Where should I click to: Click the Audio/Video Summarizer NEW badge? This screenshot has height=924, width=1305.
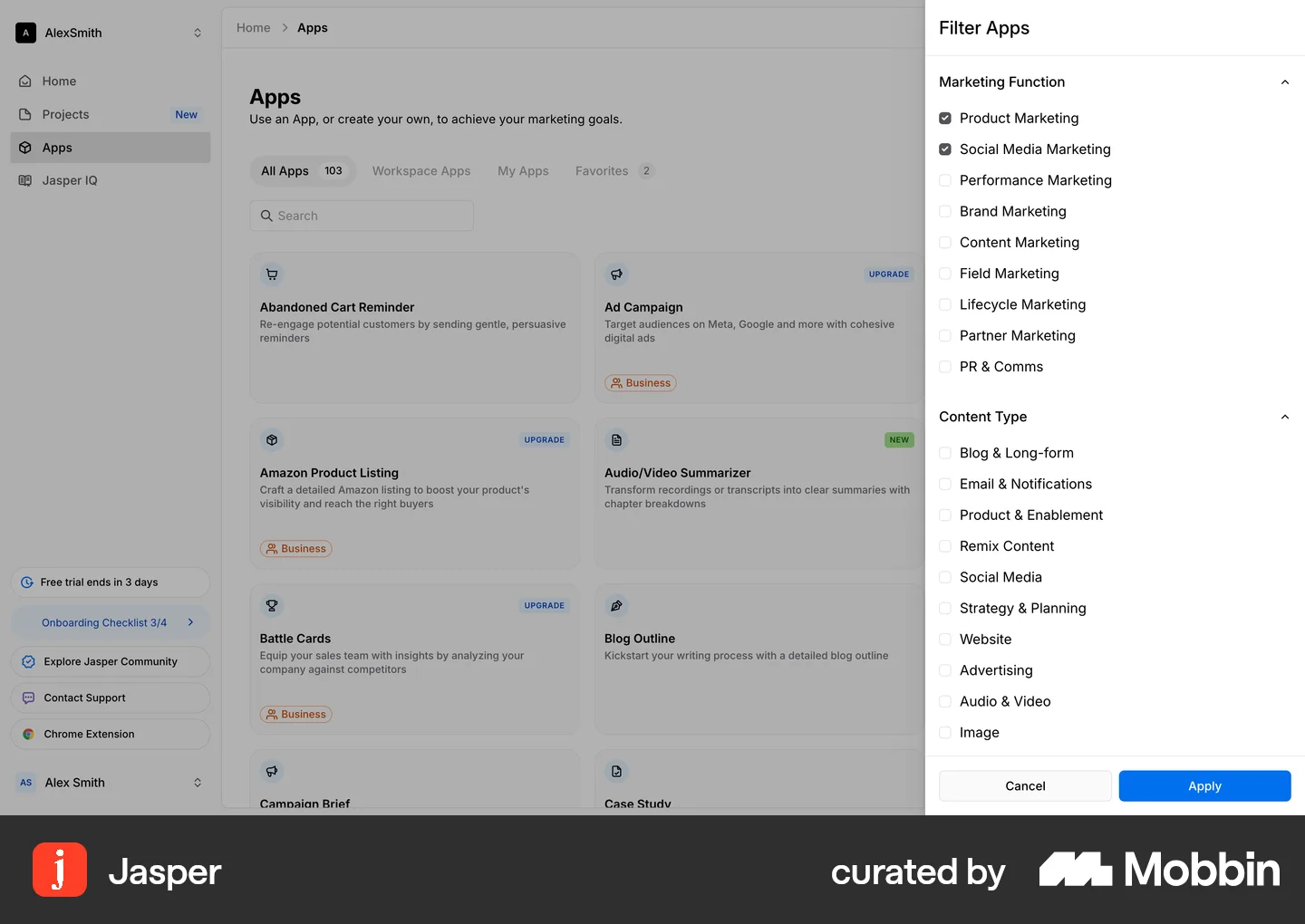(899, 440)
